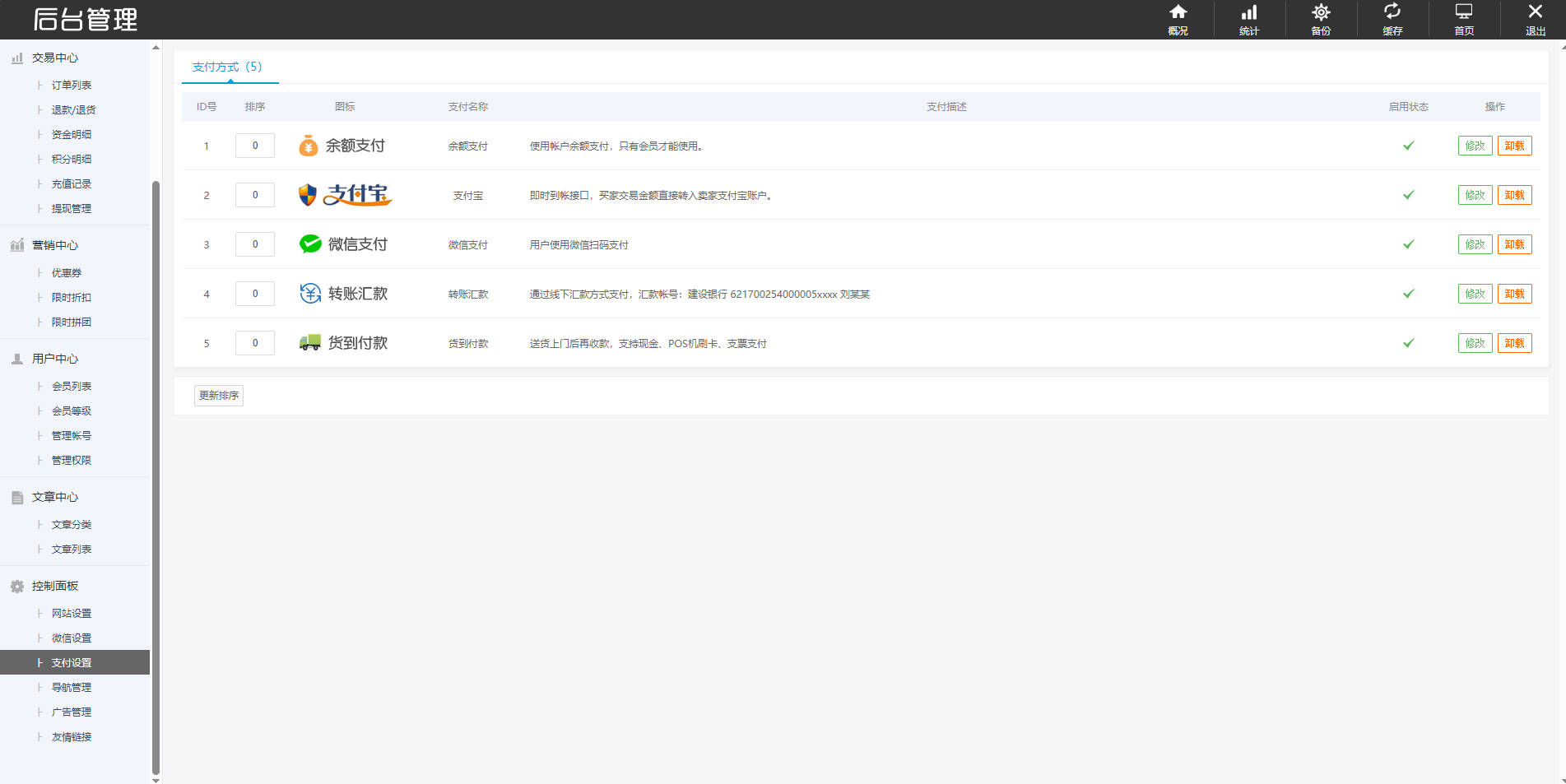Viewport: 1566px width, 784px height.
Task: Open the 首页 homepage icon
Action: (x=1463, y=19)
